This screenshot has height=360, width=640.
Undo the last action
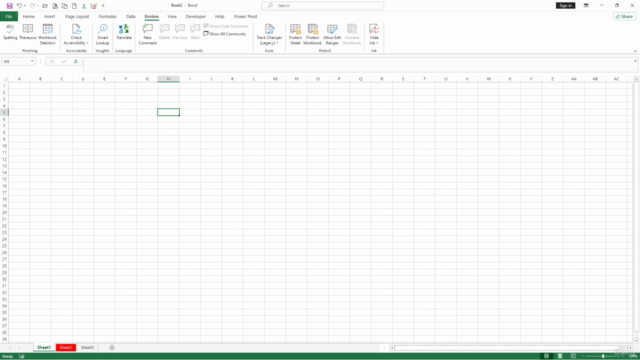[19, 6]
